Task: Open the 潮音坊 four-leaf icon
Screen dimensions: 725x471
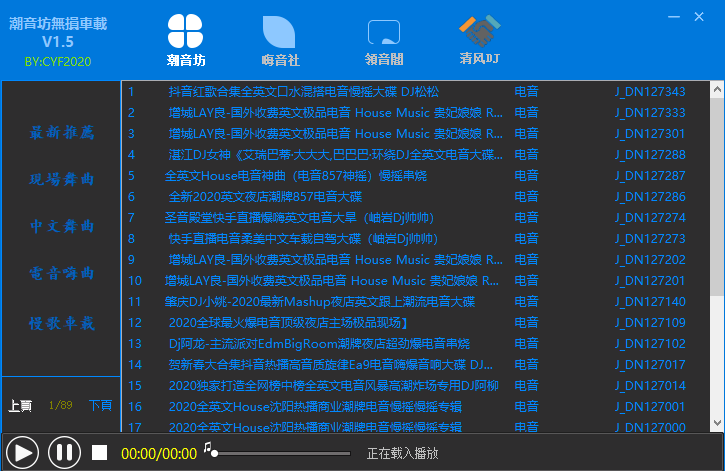Action: [x=185, y=31]
